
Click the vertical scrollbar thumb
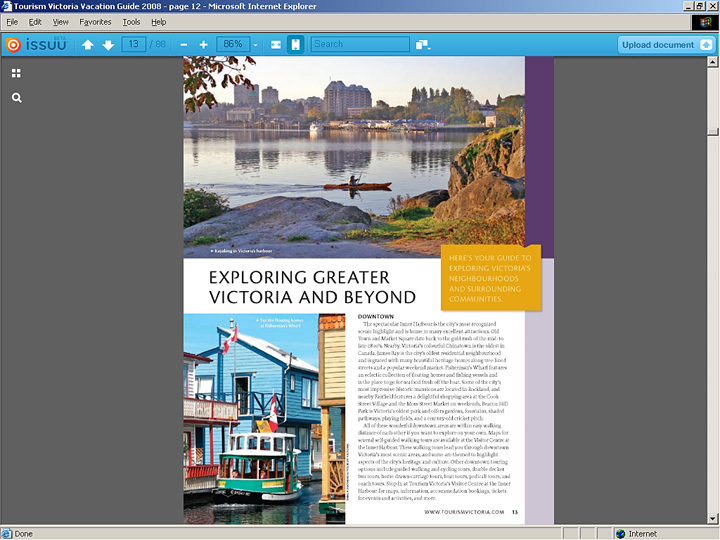click(x=712, y=132)
